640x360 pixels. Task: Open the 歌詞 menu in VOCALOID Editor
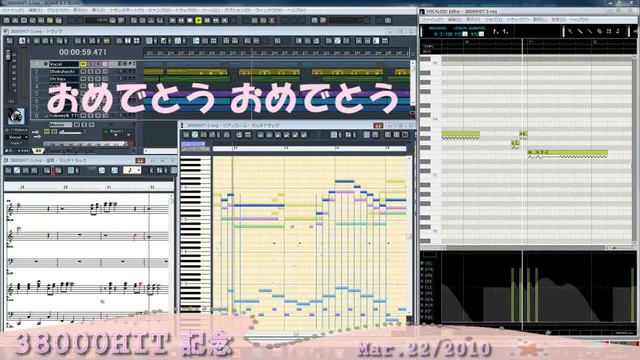tap(540, 19)
